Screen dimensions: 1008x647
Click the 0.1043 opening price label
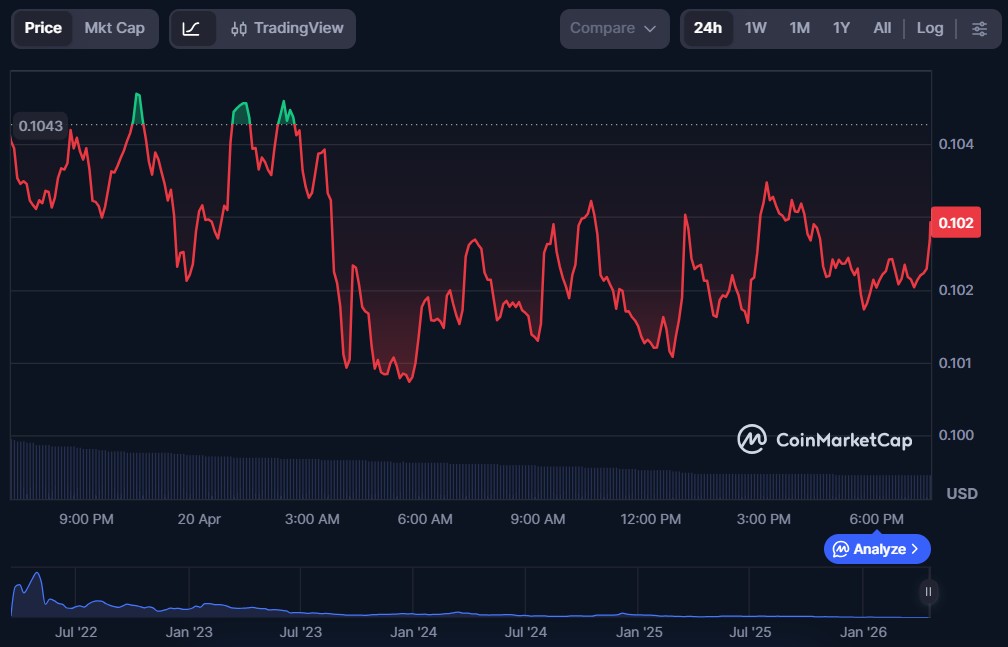[40, 126]
